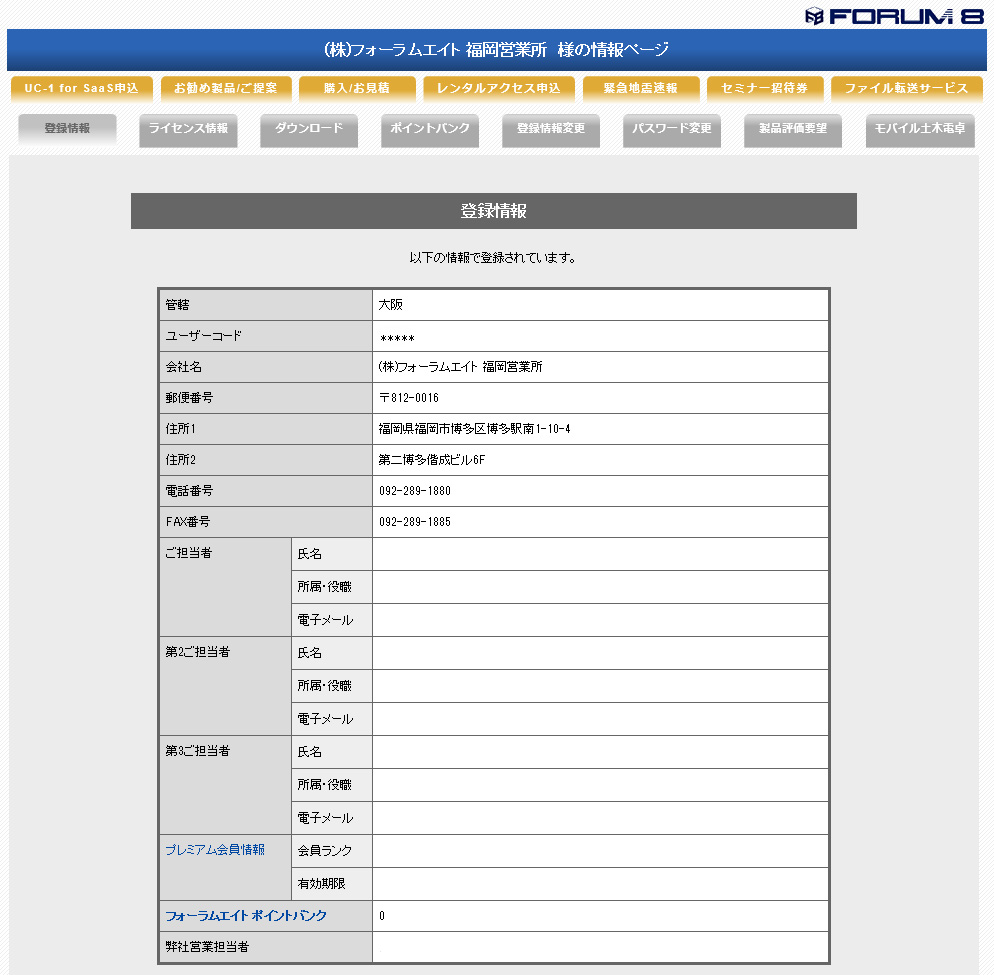Click the 住所1 row label
Viewport: 994px width, 975px height.
pos(181,429)
